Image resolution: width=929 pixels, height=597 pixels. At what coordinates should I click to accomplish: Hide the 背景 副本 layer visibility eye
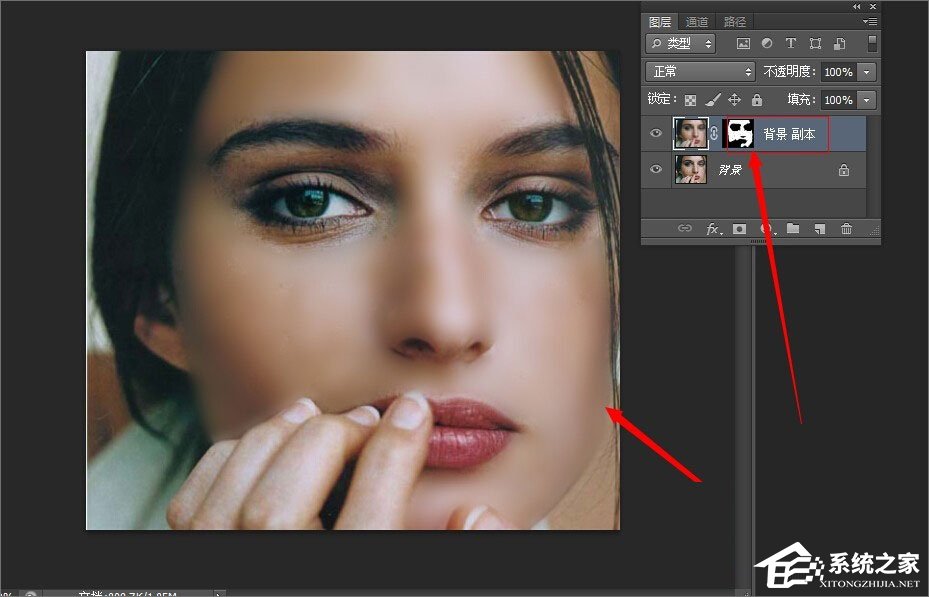[x=656, y=133]
